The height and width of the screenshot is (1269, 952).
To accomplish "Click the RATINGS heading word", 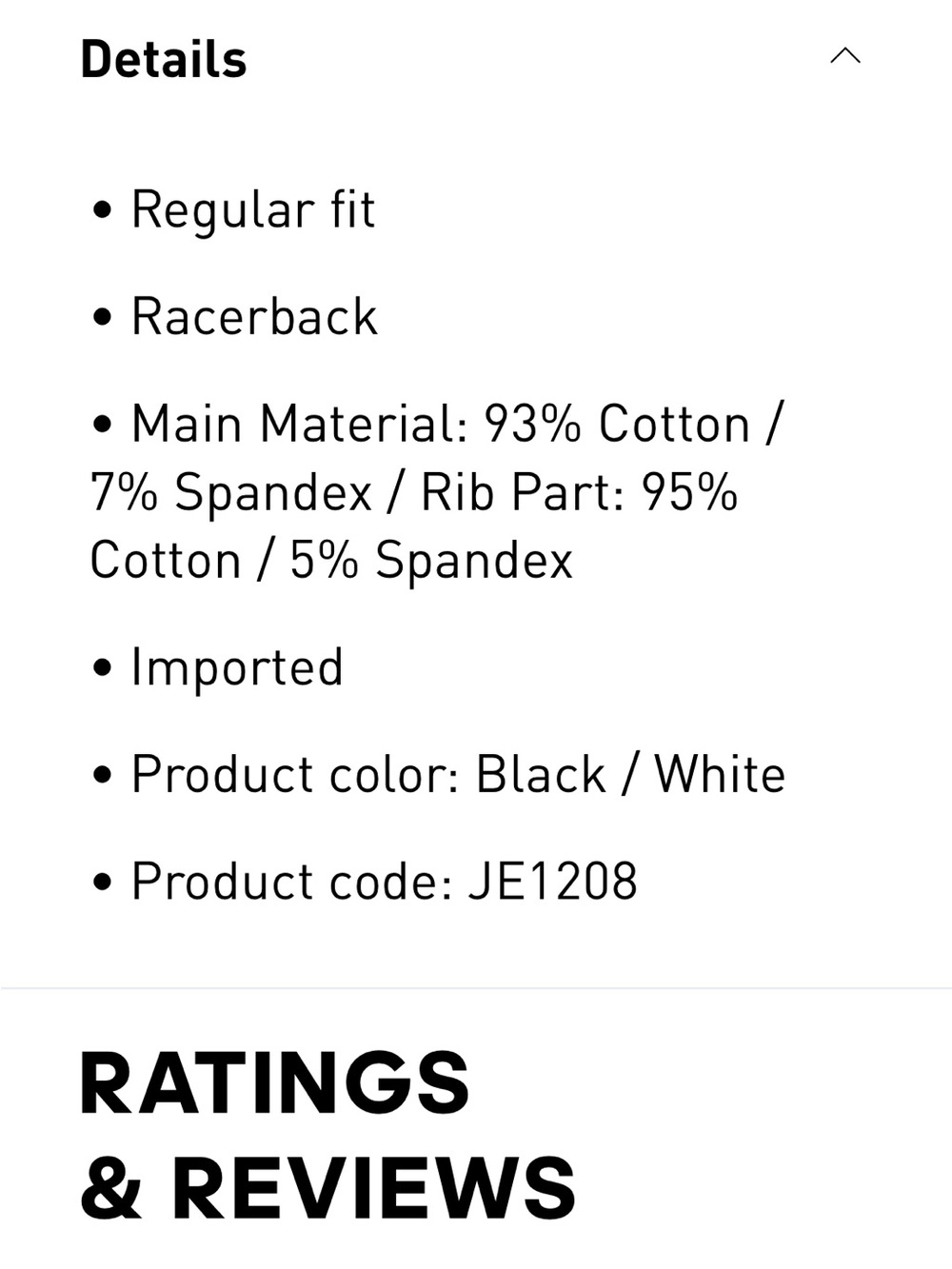I will coord(275,1083).
